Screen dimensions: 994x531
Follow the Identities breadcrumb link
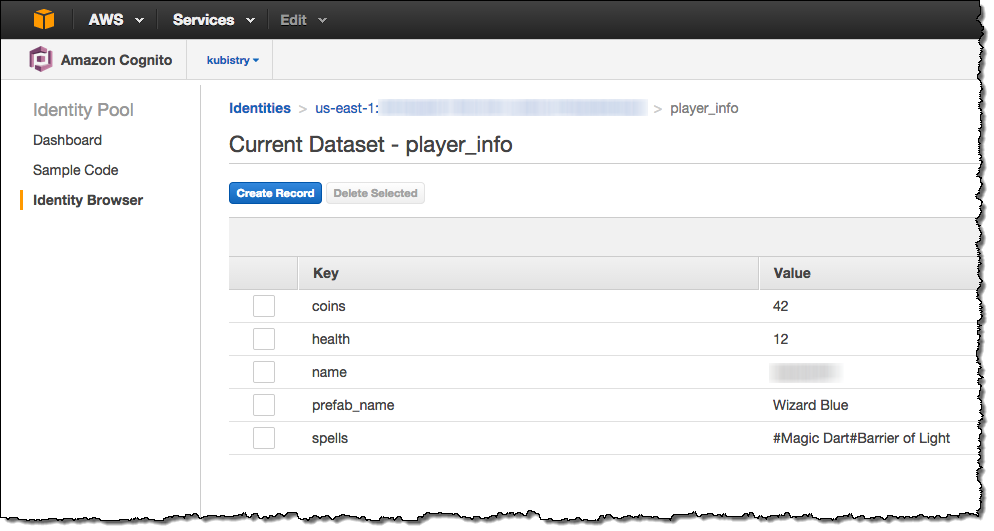point(260,108)
